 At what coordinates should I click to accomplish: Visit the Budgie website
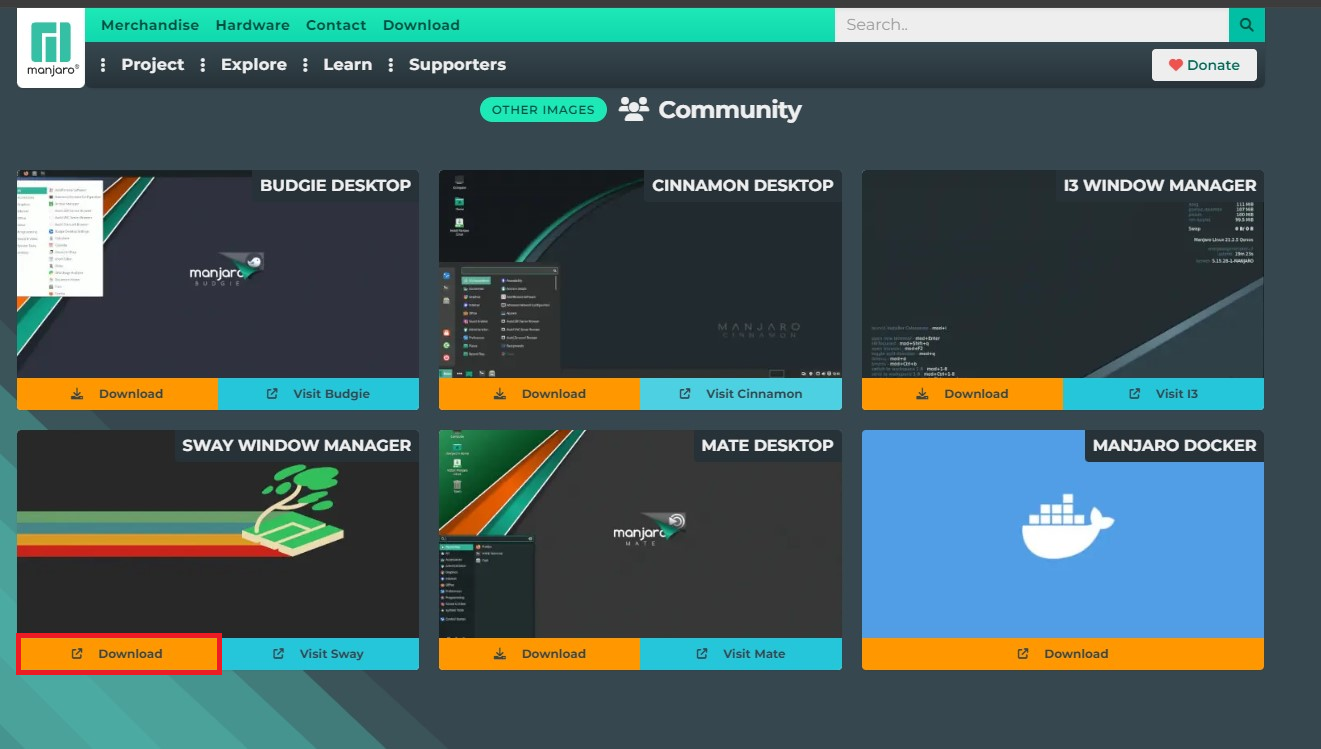click(318, 394)
